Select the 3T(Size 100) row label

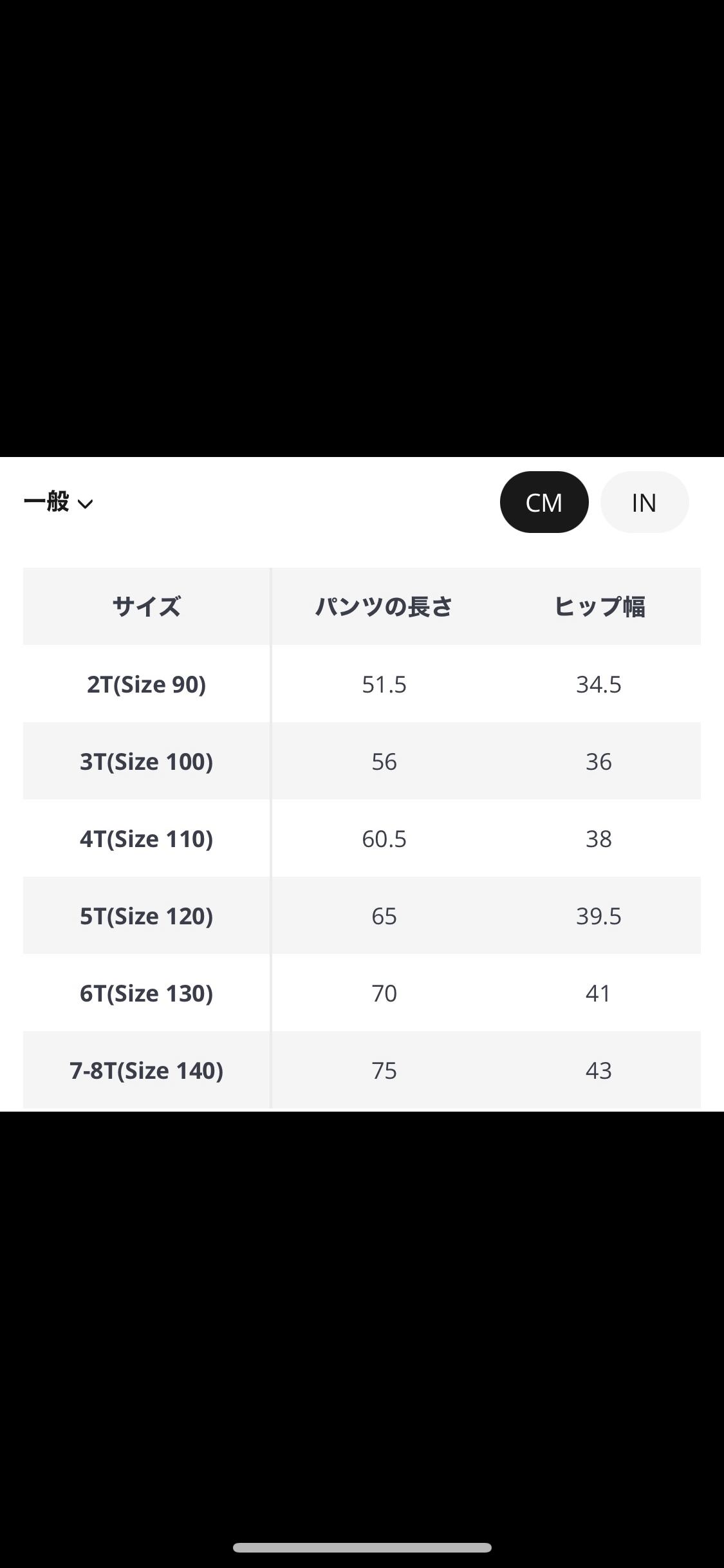point(147,761)
